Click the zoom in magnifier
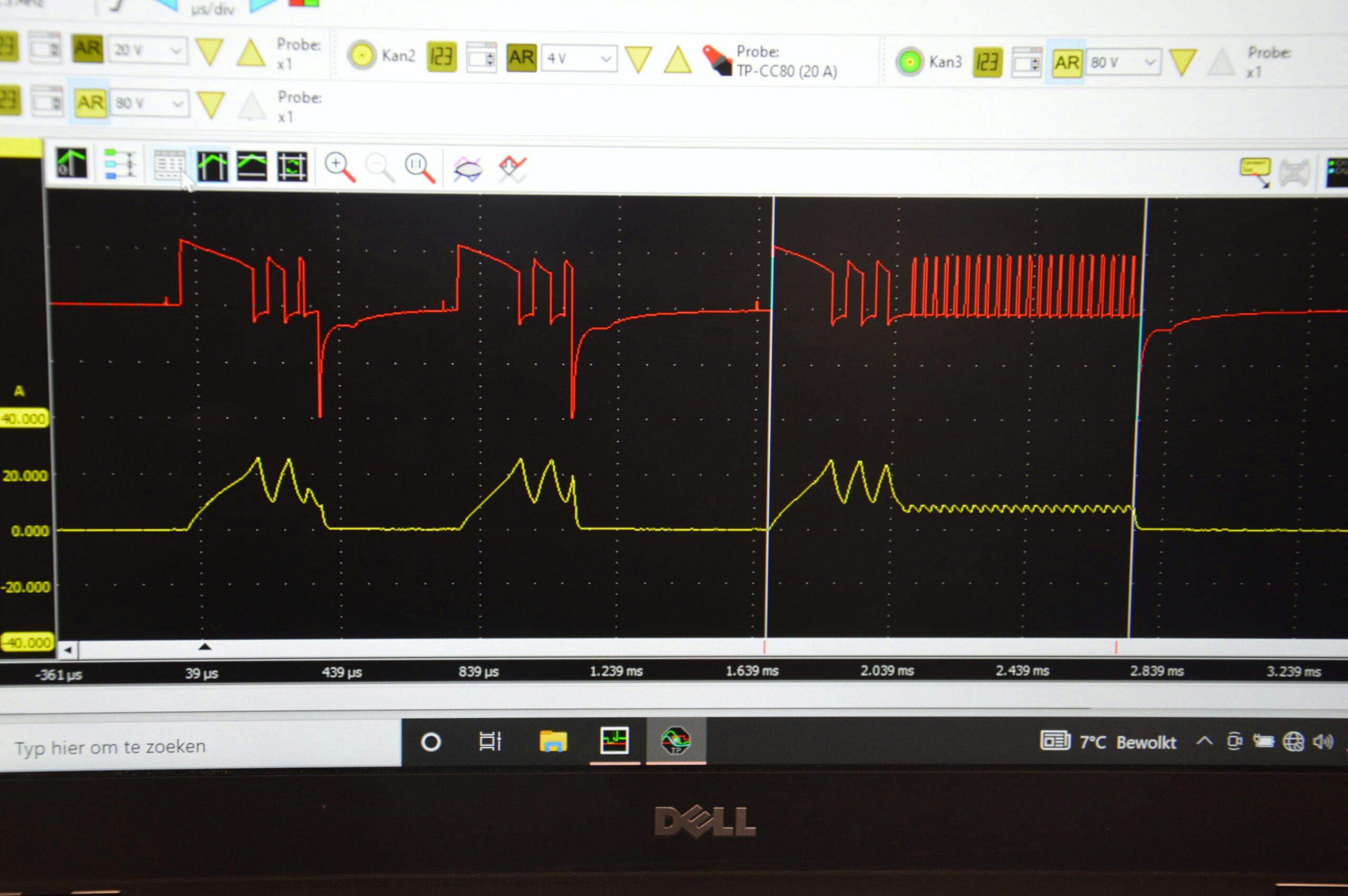Viewport: 1348px width, 896px height. pos(340,167)
